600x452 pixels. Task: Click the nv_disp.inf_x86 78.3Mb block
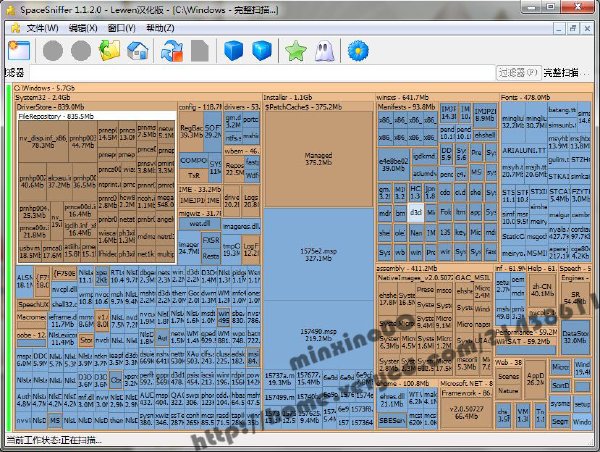coord(44,141)
